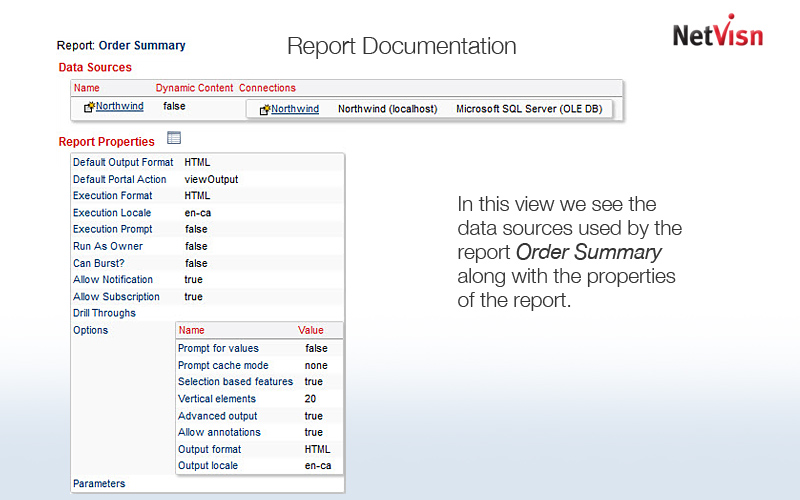The width and height of the screenshot is (800, 500).
Task: Open the Northwind data source link under Name
Action: (x=119, y=106)
